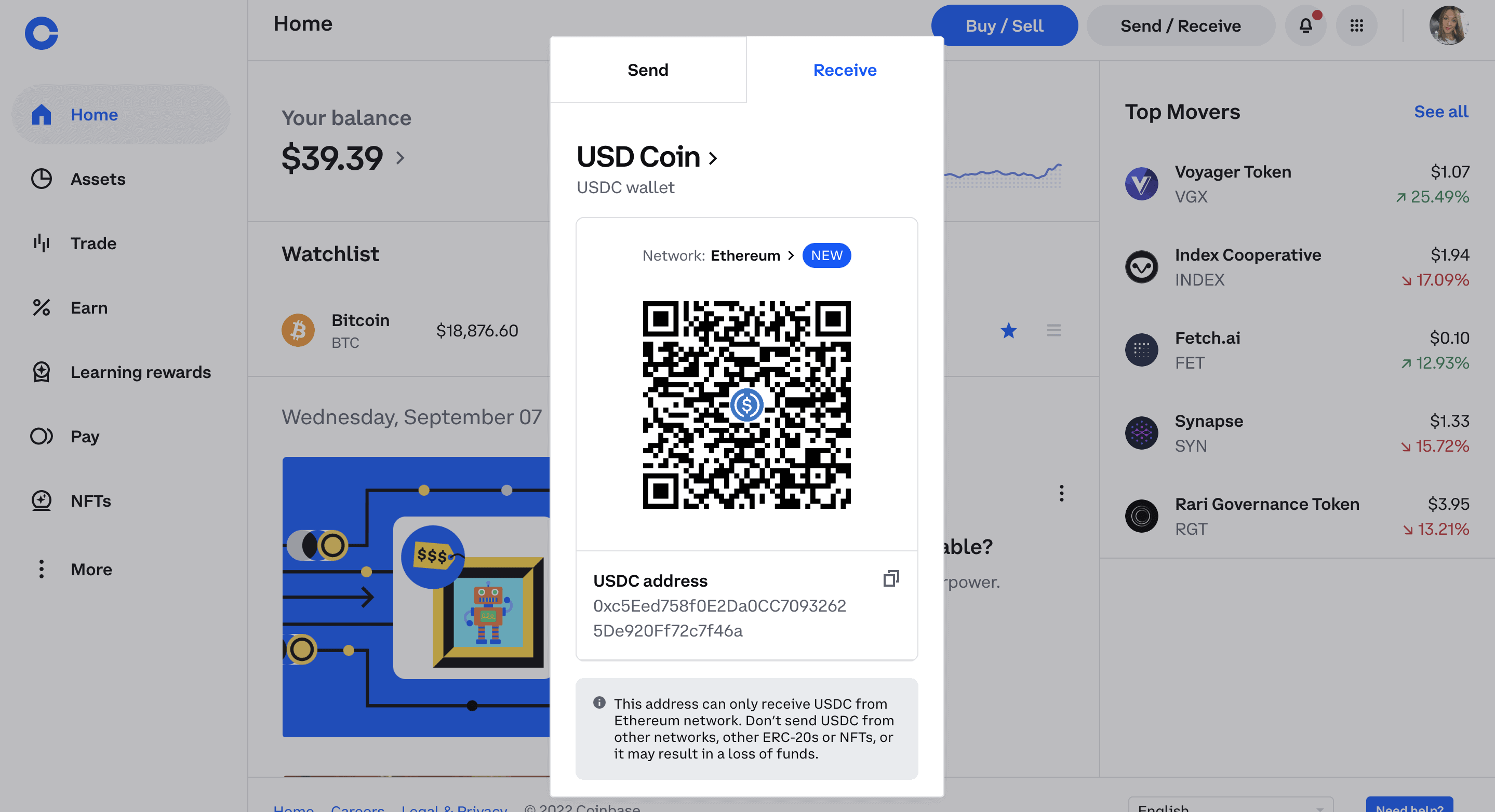
Task: Select the Assets sidebar icon
Action: pyautogui.click(x=41, y=178)
